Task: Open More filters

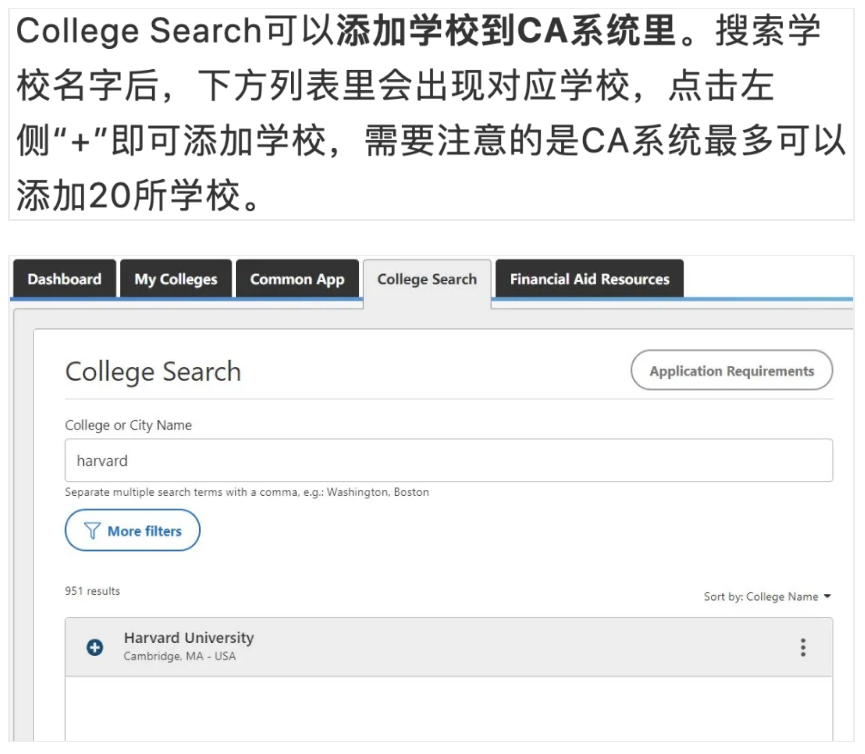Action: click(x=132, y=531)
